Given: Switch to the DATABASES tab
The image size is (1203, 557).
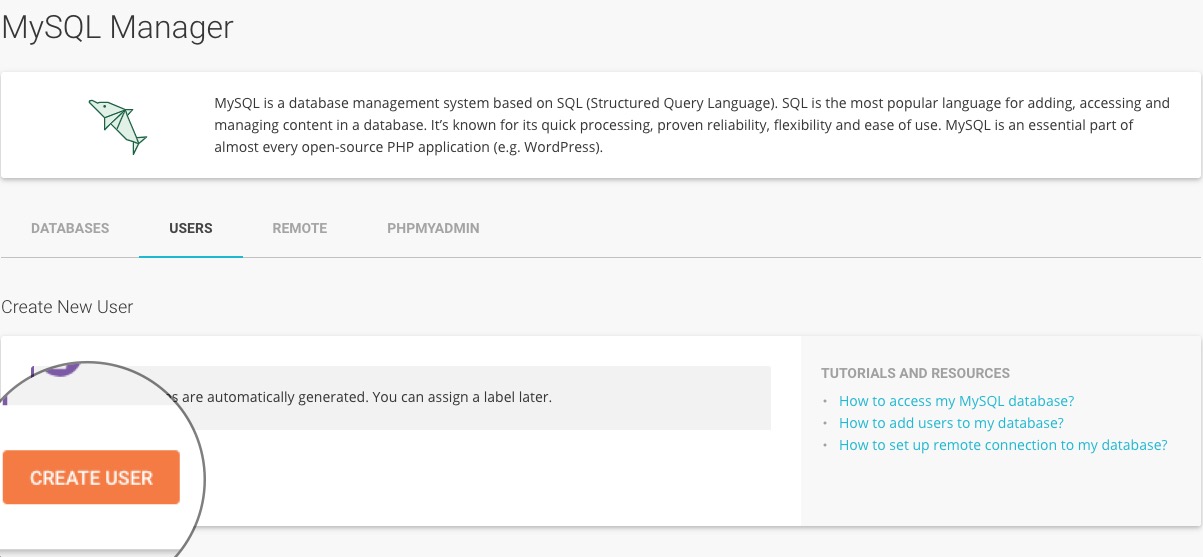Looking at the screenshot, I should pyautogui.click(x=70, y=228).
